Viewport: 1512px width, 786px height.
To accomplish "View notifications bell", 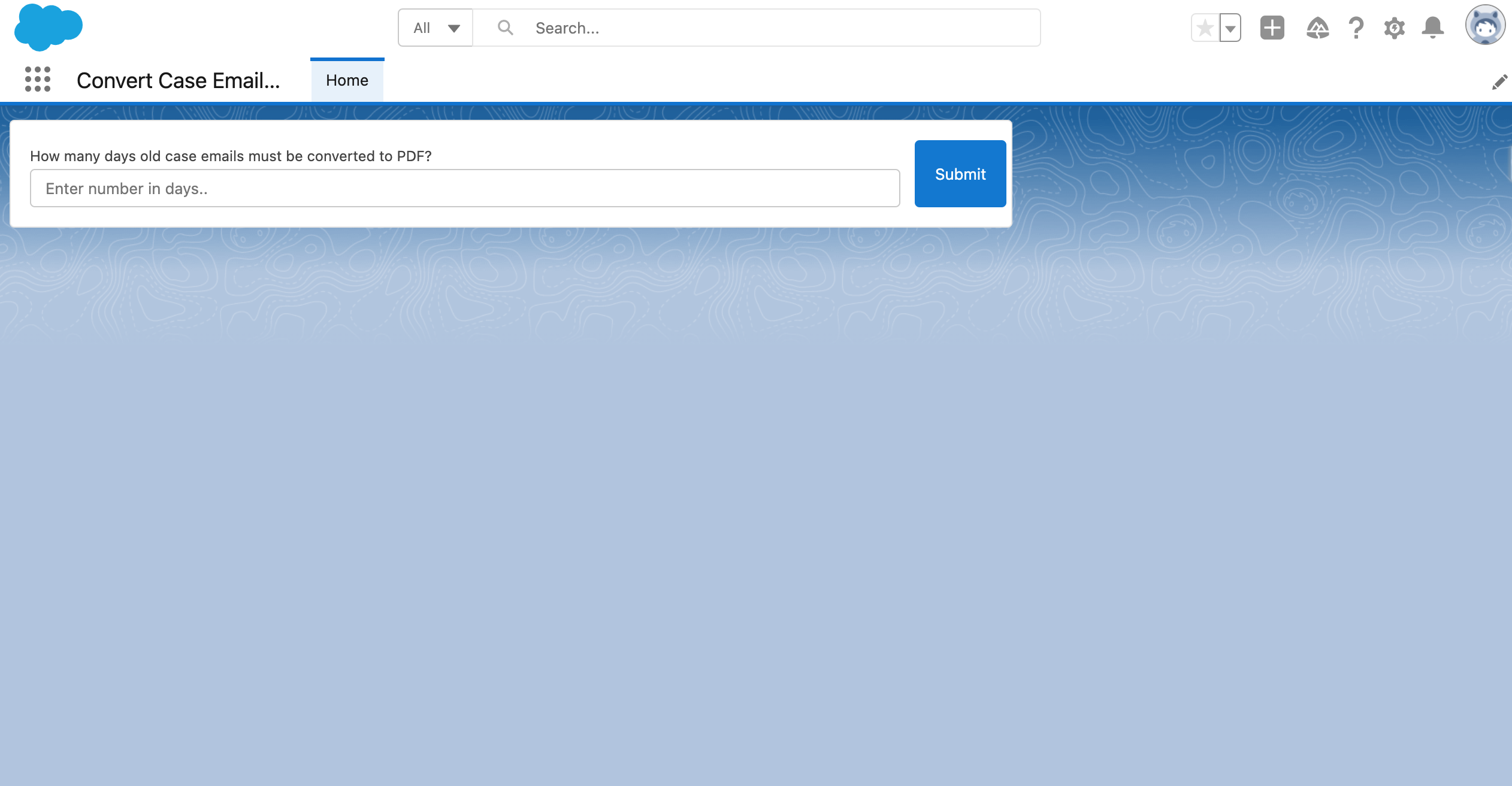I will 1432,28.
